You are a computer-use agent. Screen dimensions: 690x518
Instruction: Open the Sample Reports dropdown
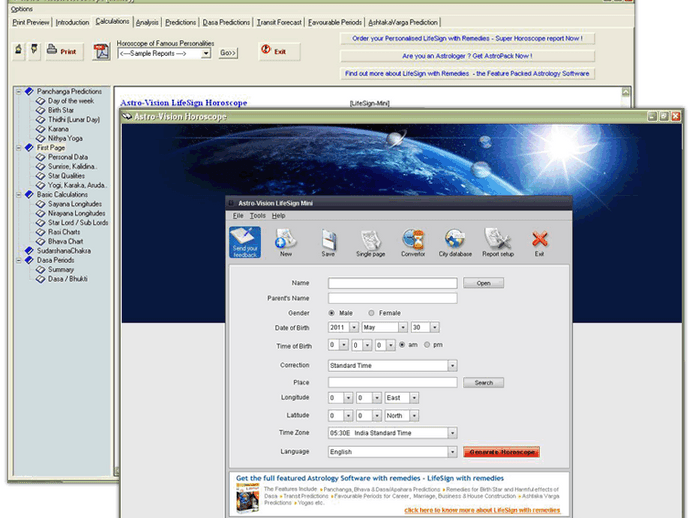point(206,53)
